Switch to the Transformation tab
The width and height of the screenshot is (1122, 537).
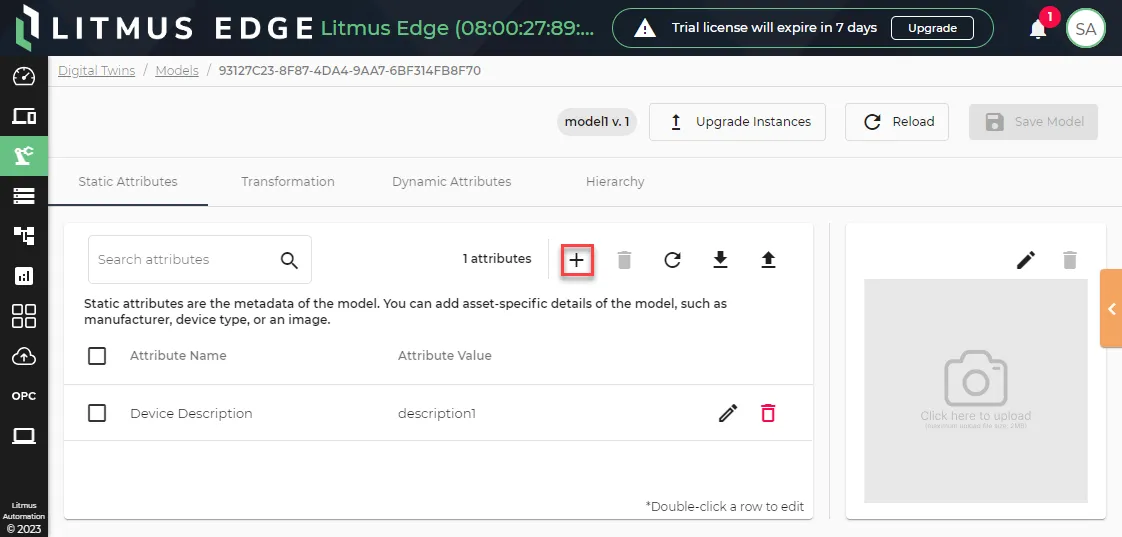[x=288, y=182]
